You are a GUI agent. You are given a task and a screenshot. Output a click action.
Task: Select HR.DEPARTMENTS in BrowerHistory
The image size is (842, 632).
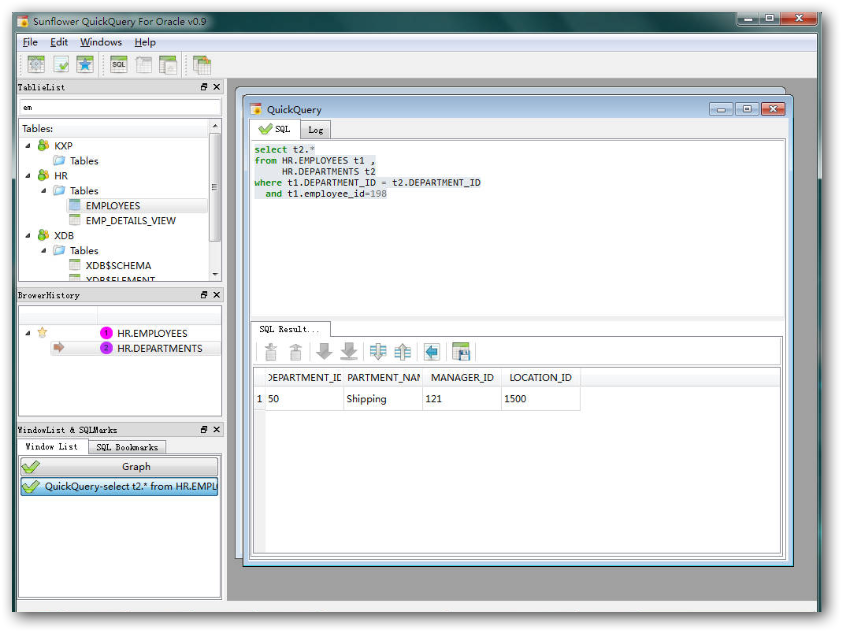tap(159, 348)
